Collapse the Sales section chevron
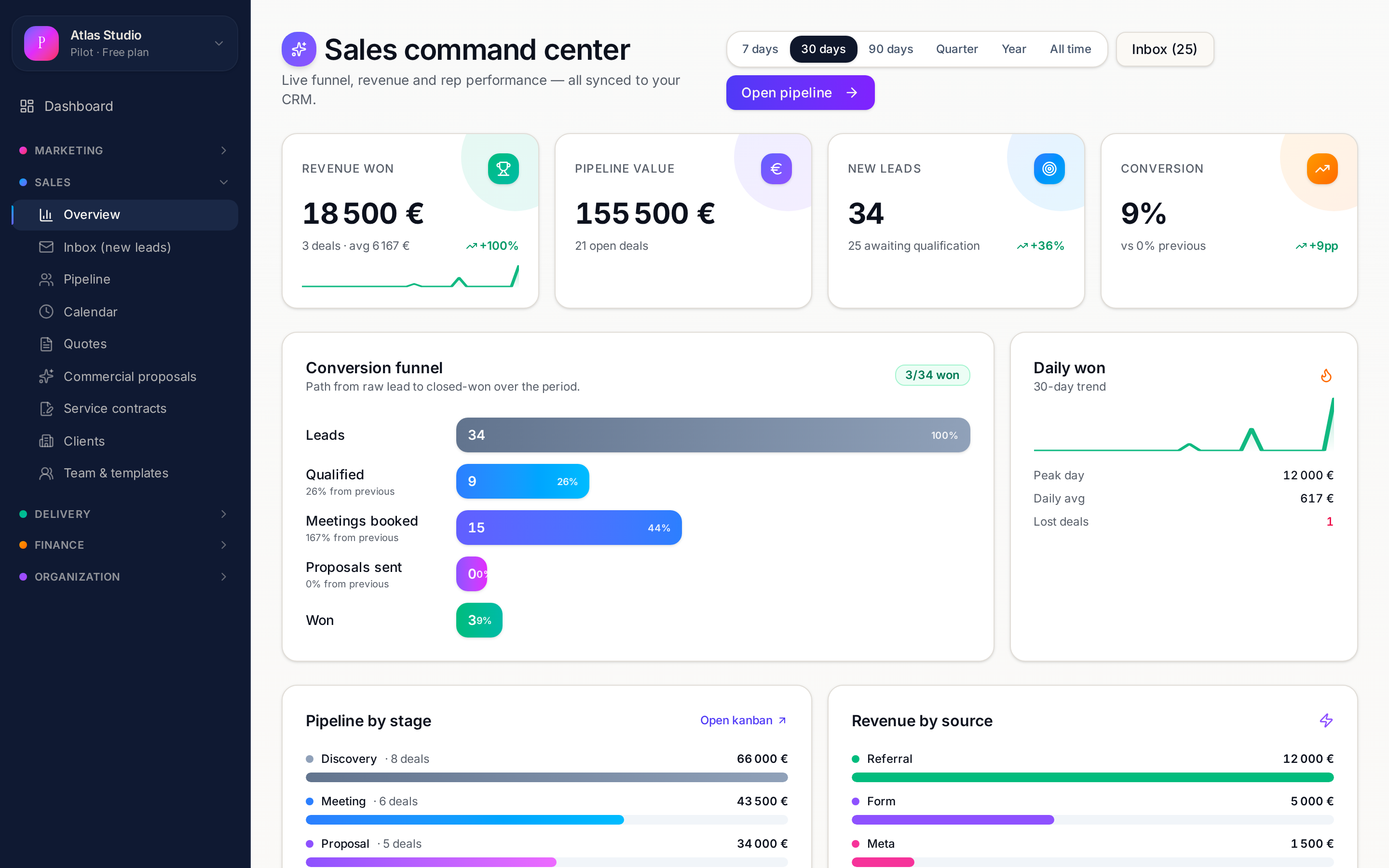 pyautogui.click(x=224, y=183)
